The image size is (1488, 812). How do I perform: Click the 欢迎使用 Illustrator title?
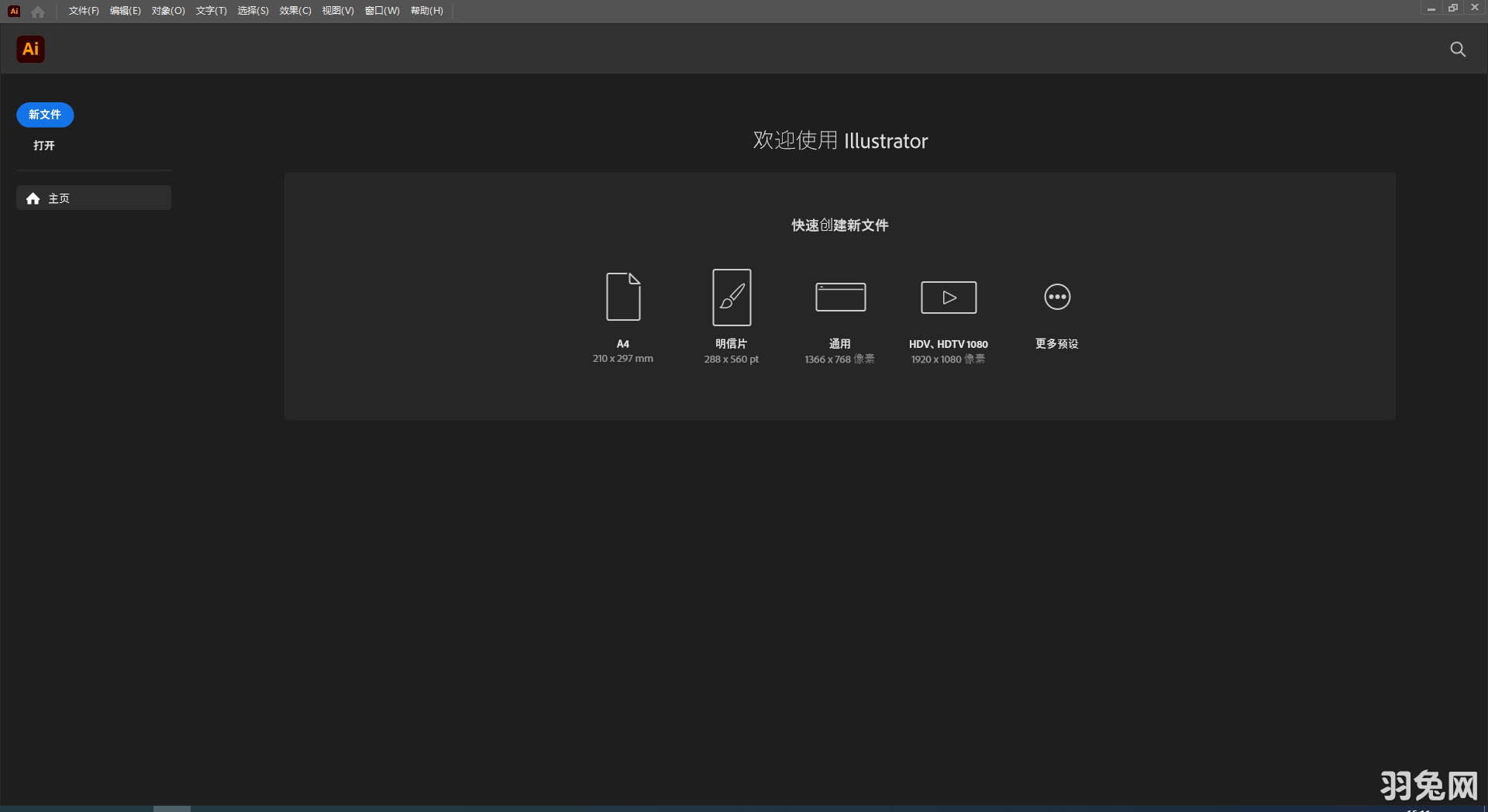[x=840, y=141]
